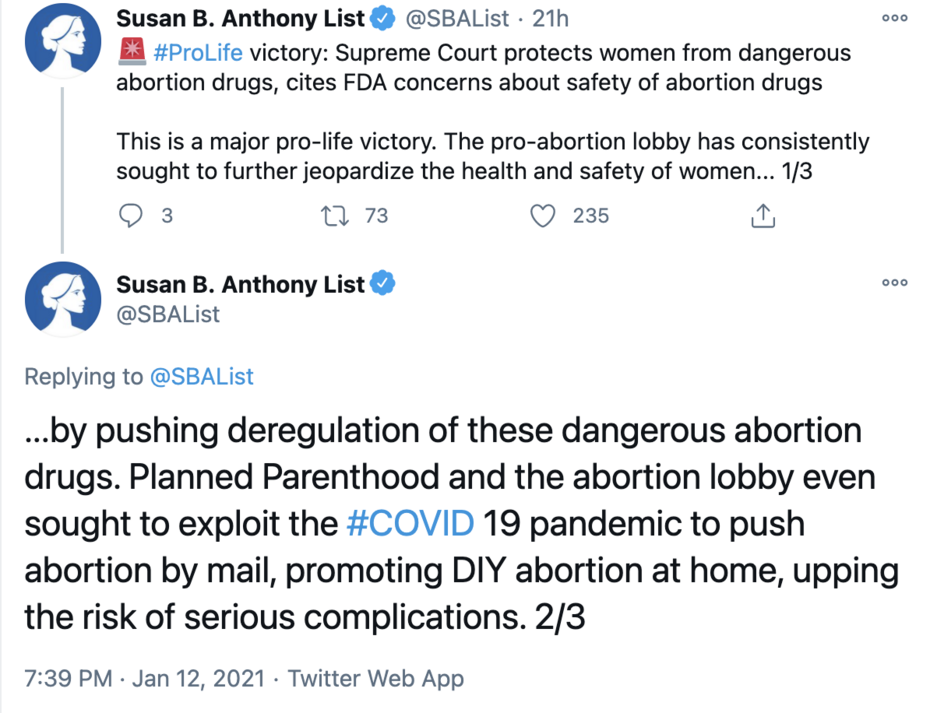Click the second tweet's SBA List avatar
Viewport: 930px width, 713px height.
coord(63,299)
